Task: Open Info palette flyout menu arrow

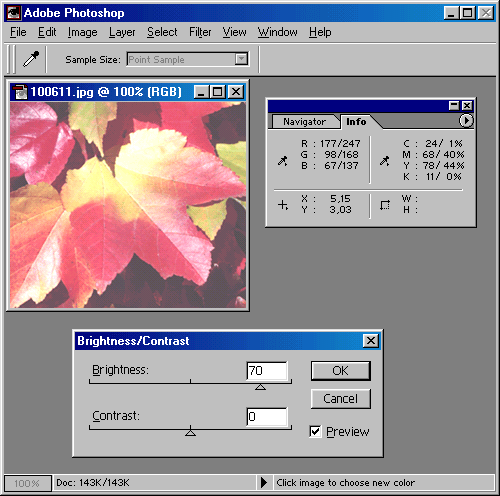Action: click(466, 120)
